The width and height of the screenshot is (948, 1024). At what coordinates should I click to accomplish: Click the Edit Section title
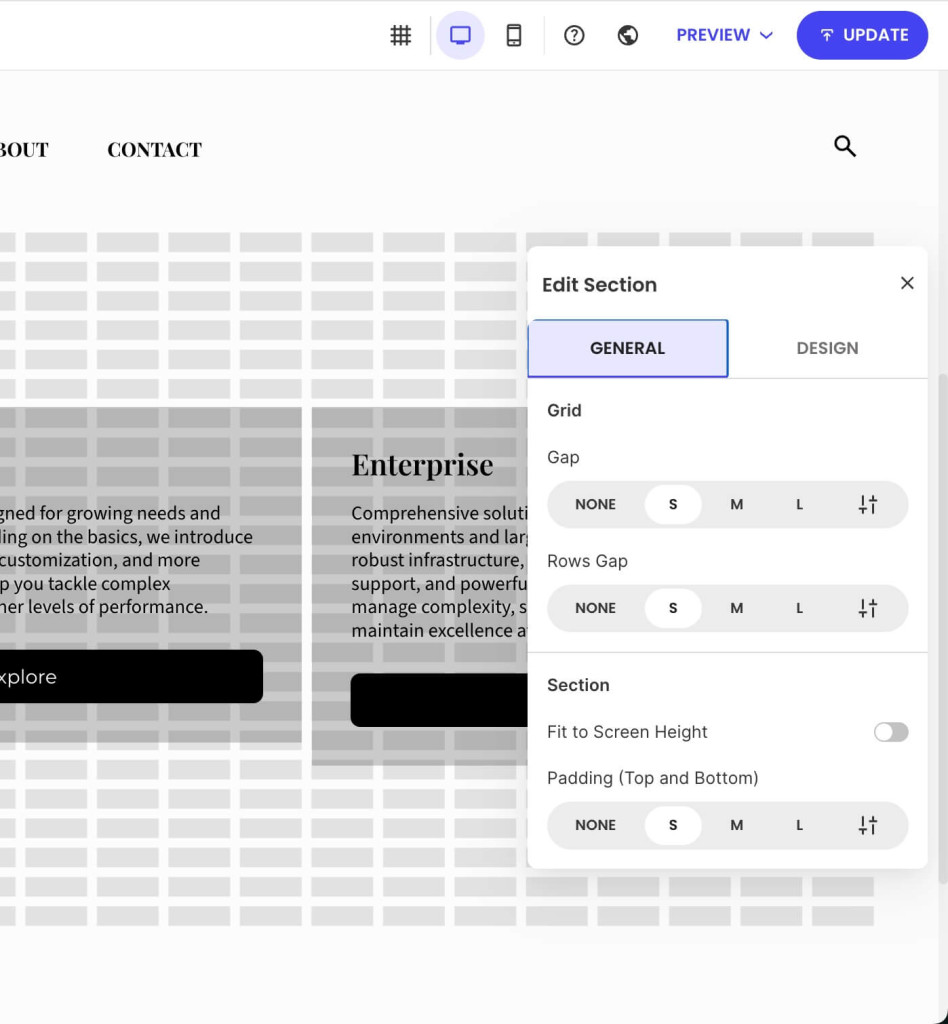click(599, 285)
